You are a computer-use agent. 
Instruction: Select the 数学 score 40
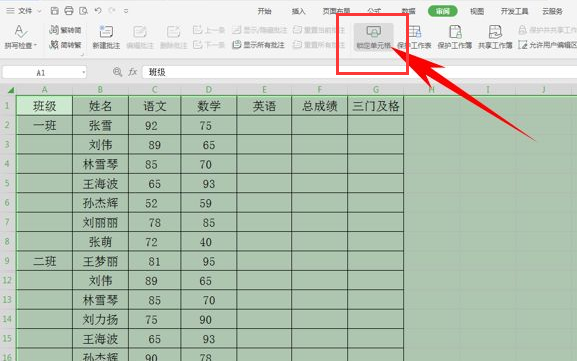click(x=209, y=242)
